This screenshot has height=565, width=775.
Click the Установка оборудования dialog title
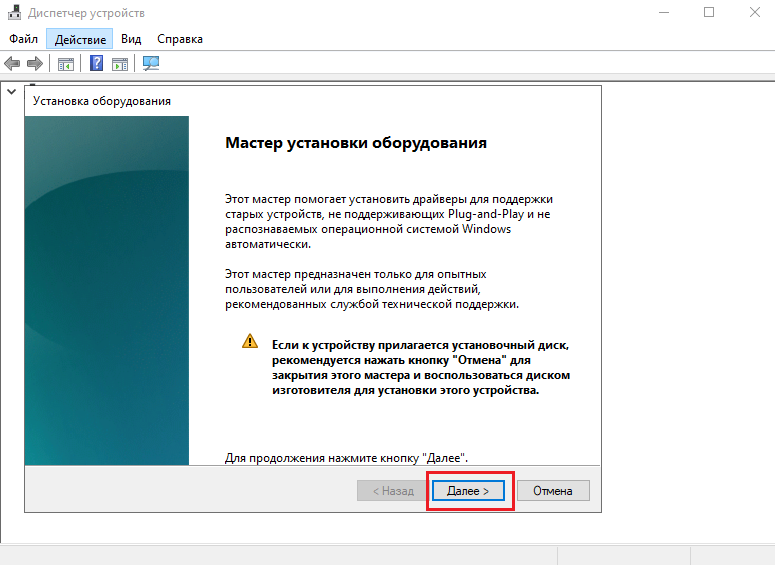(x=102, y=101)
